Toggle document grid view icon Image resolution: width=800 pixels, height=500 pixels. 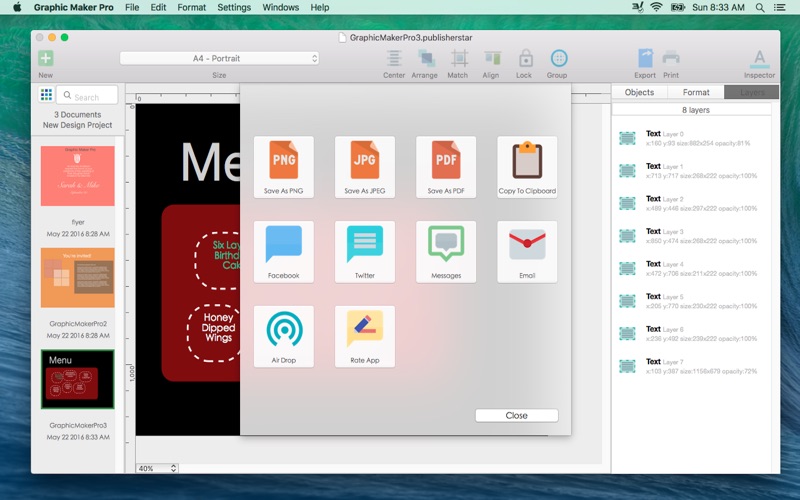tap(46, 94)
